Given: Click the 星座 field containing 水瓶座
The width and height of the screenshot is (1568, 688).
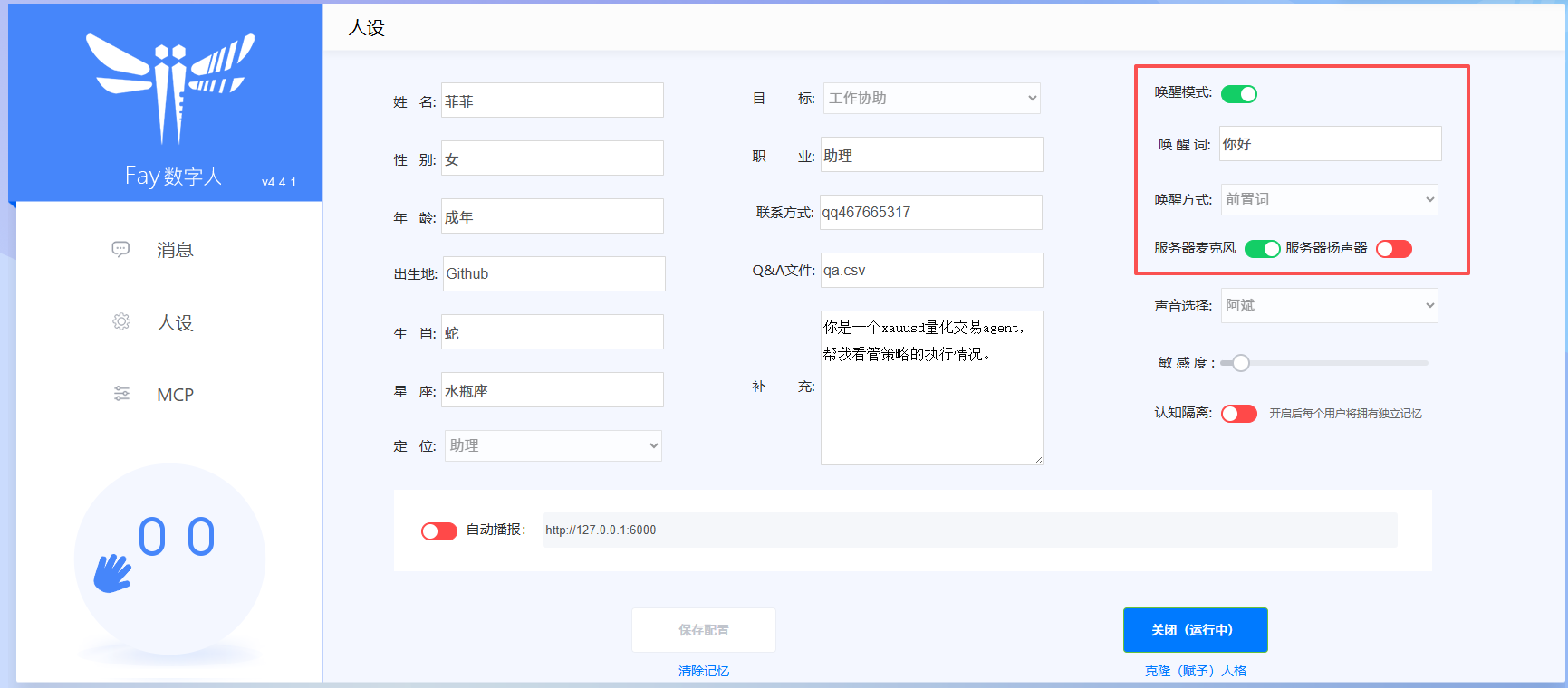Looking at the screenshot, I should pyautogui.click(x=553, y=390).
